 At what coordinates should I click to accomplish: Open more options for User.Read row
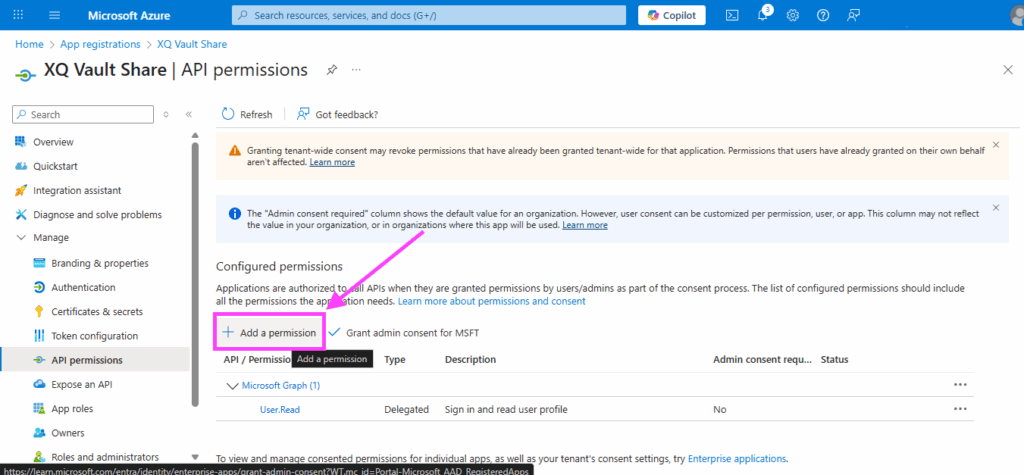click(x=960, y=409)
